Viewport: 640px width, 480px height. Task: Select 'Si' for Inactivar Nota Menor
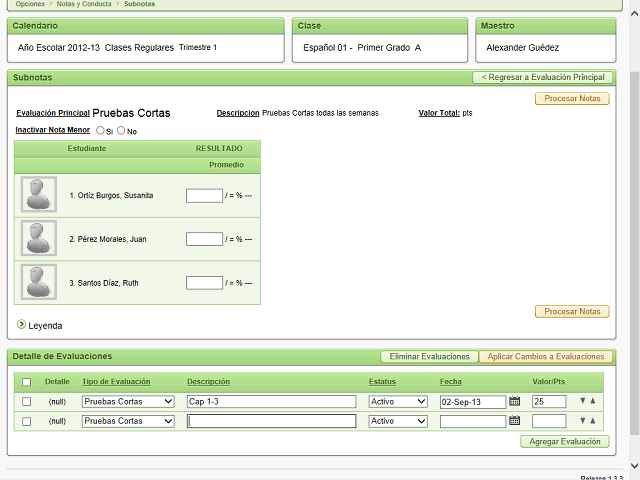click(x=100, y=130)
